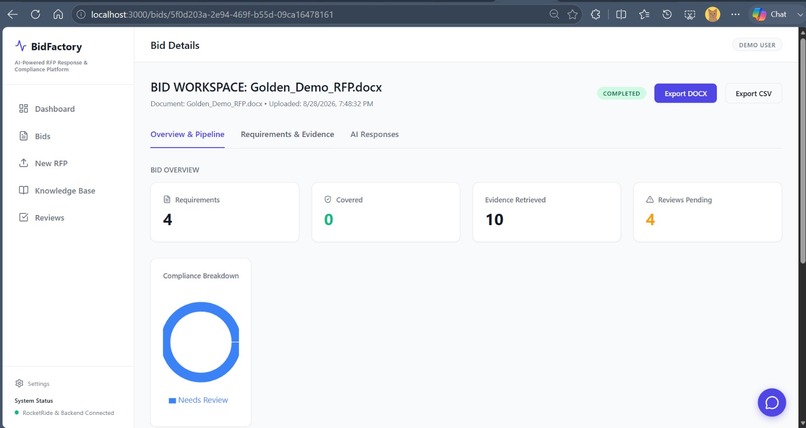Screen dimensions: 806x428
Task: Click the BidFactory logo
Action: 49,46
